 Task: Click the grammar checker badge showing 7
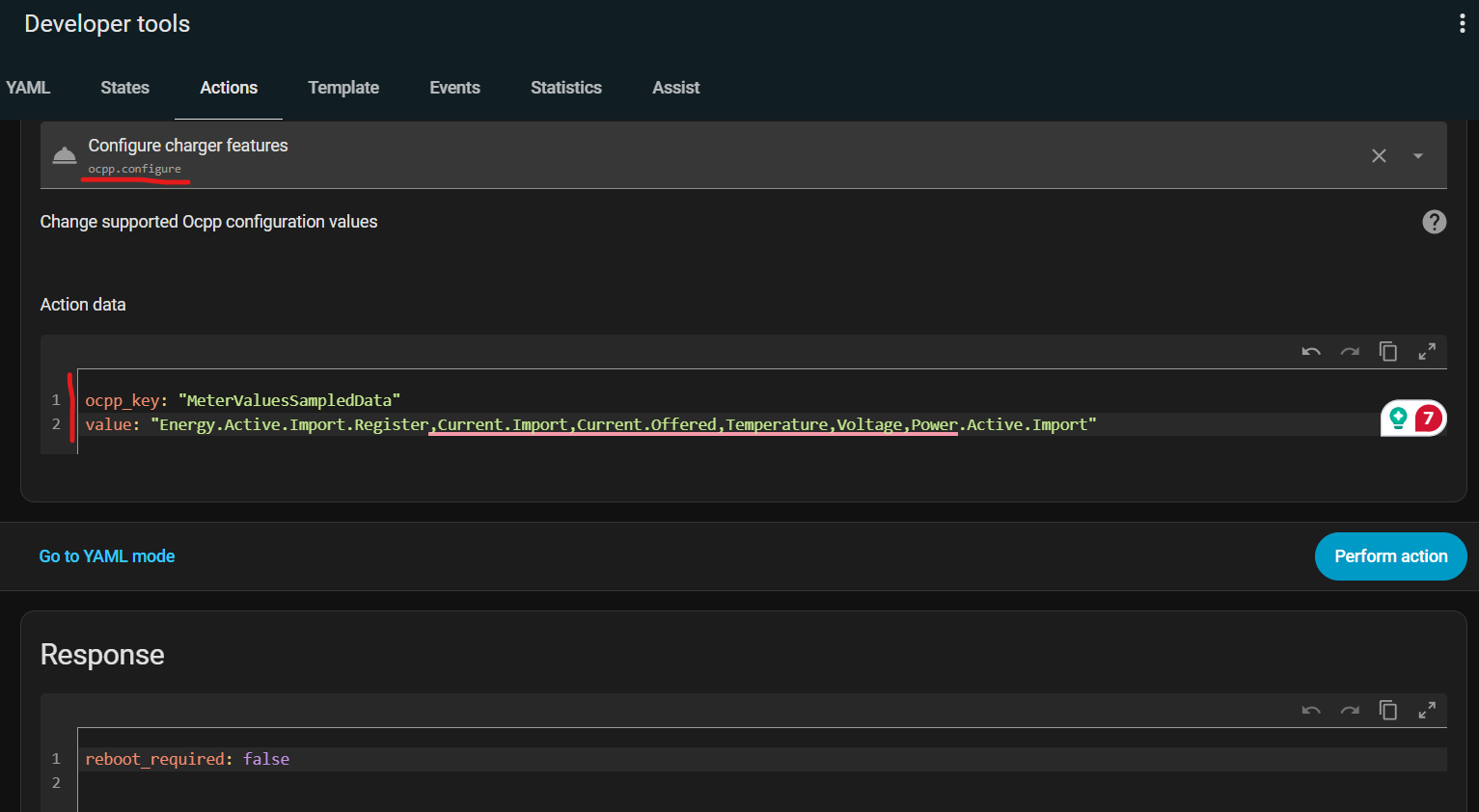point(1427,419)
